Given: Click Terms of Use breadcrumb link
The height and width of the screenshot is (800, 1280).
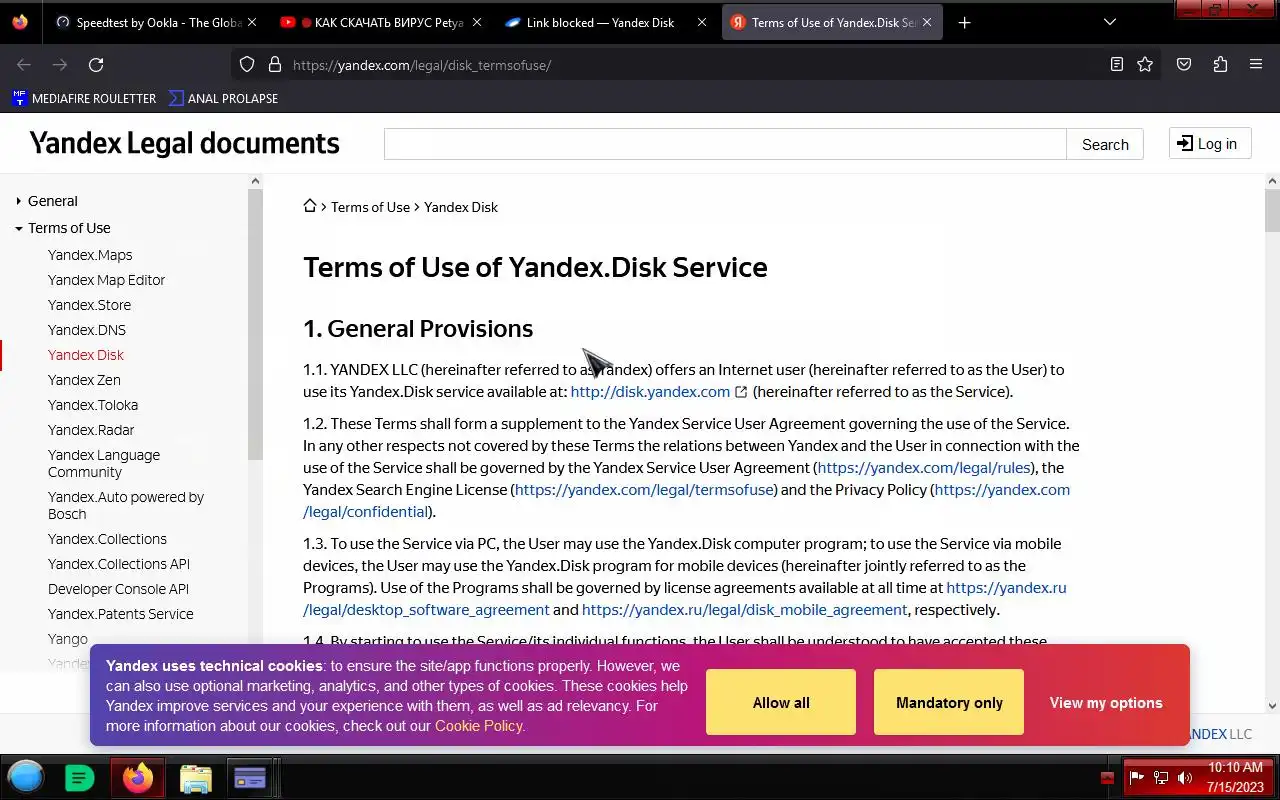Looking at the screenshot, I should click(370, 207).
